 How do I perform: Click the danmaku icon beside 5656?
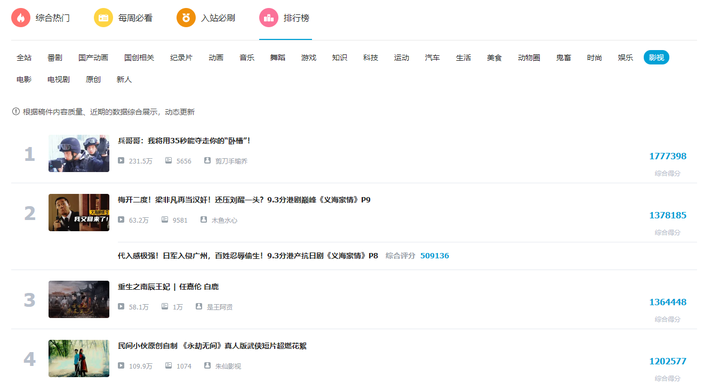(169, 161)
